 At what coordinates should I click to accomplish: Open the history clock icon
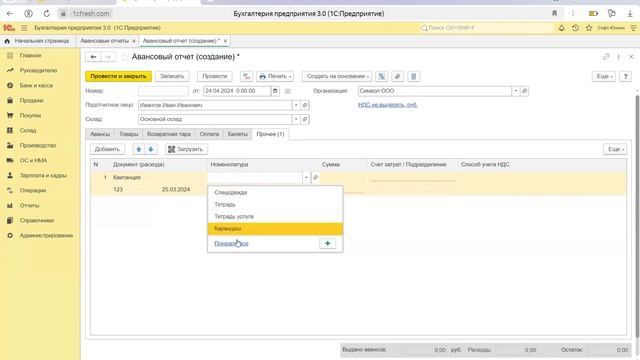[x=575, y=28]
